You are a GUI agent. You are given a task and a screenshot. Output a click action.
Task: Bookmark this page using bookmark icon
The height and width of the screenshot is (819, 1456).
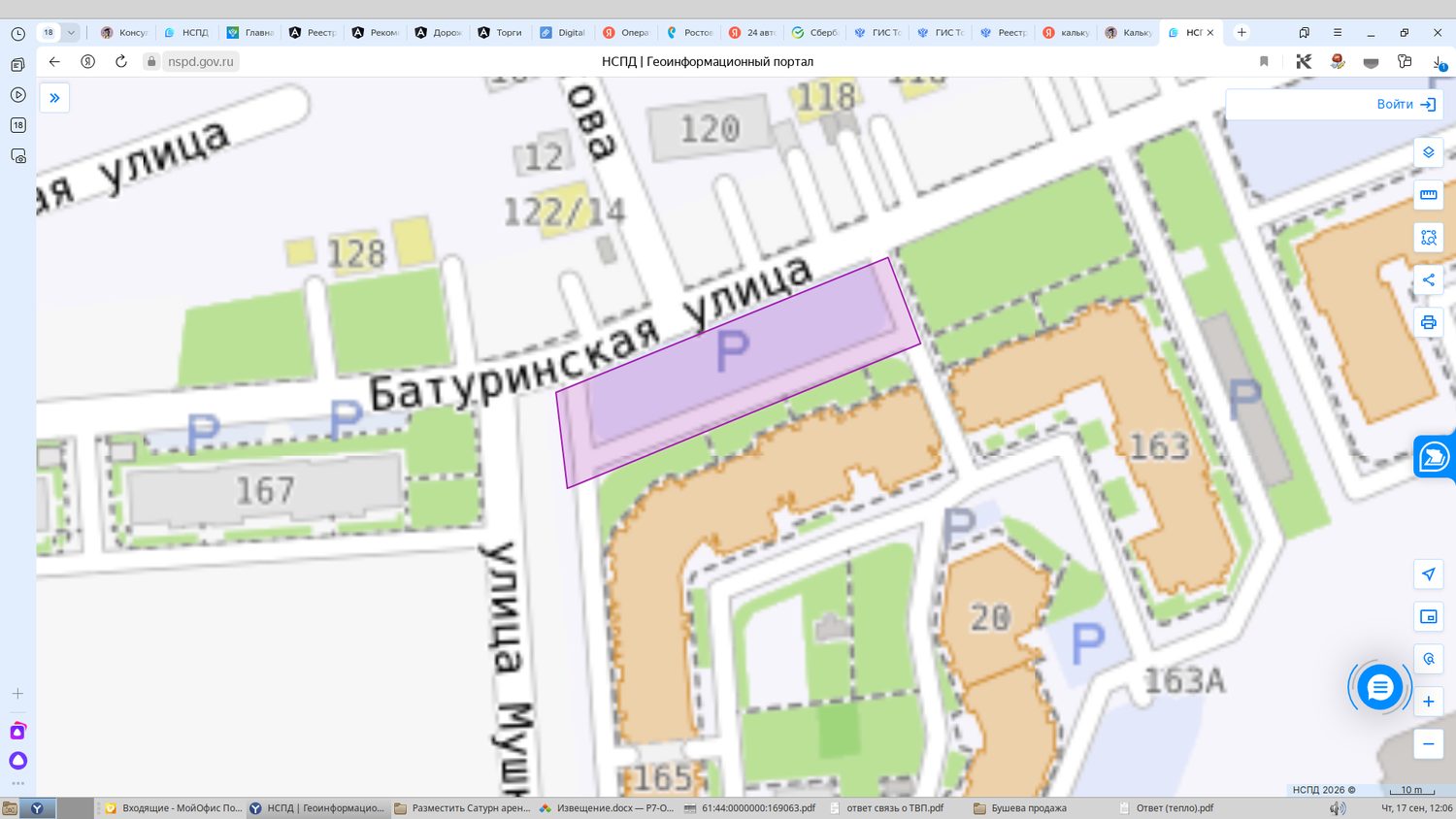pos(1264,61)
